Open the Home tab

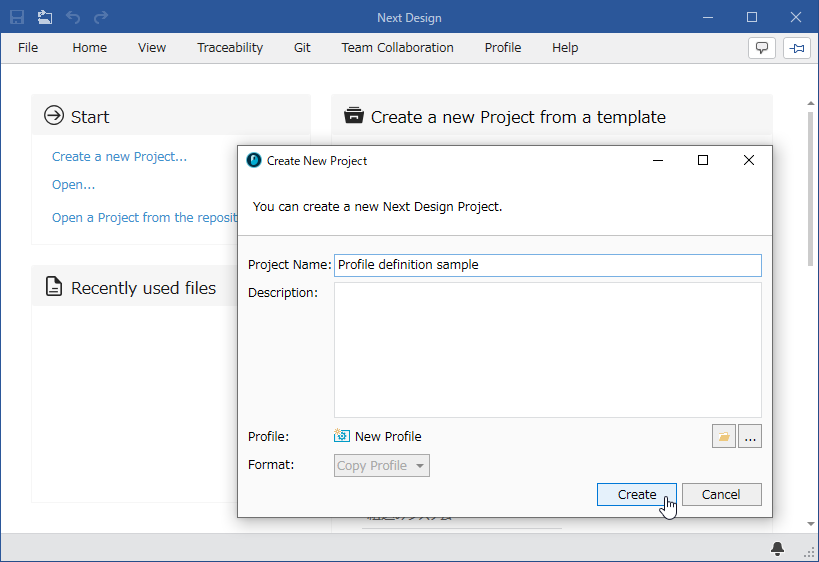coord(89,48)
